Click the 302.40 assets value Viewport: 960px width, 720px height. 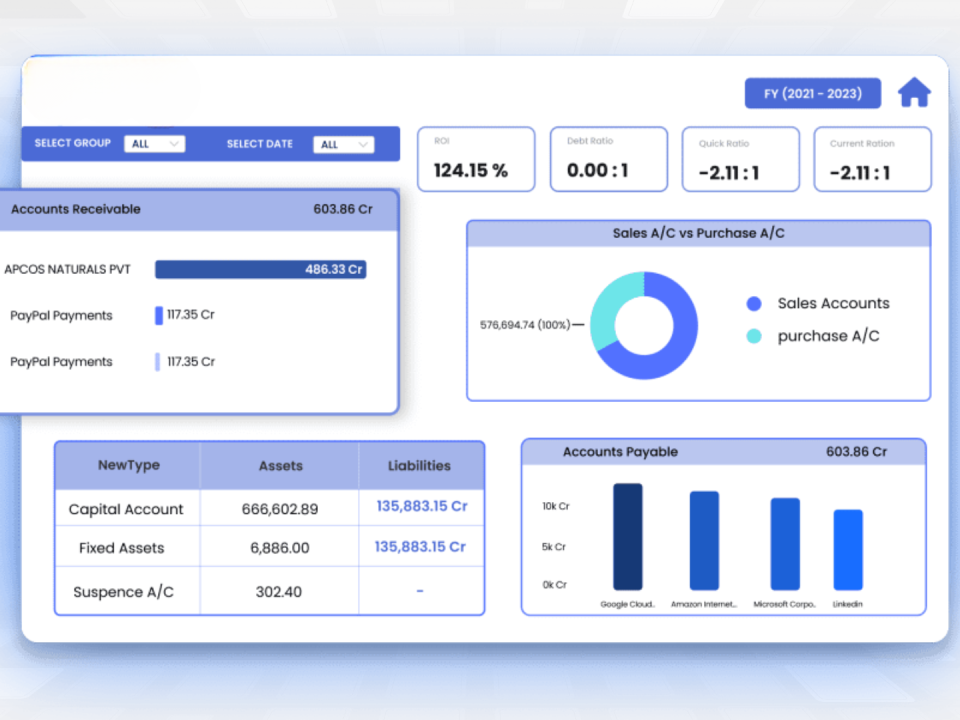point(279,592)
